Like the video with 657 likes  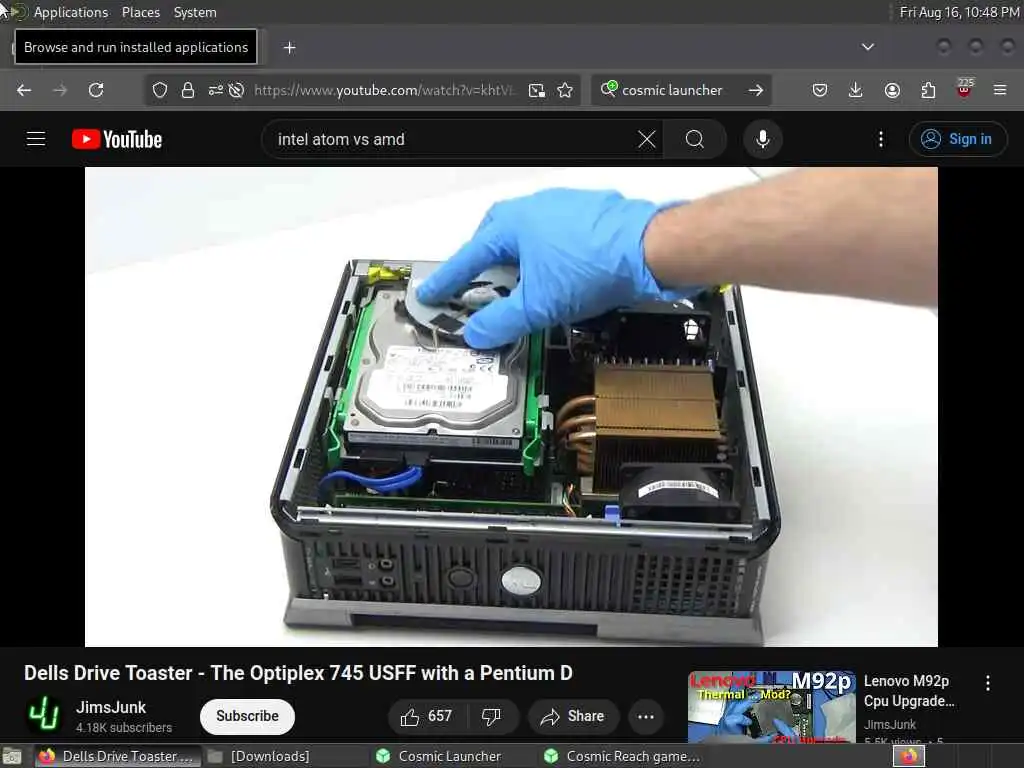[427, 716]
